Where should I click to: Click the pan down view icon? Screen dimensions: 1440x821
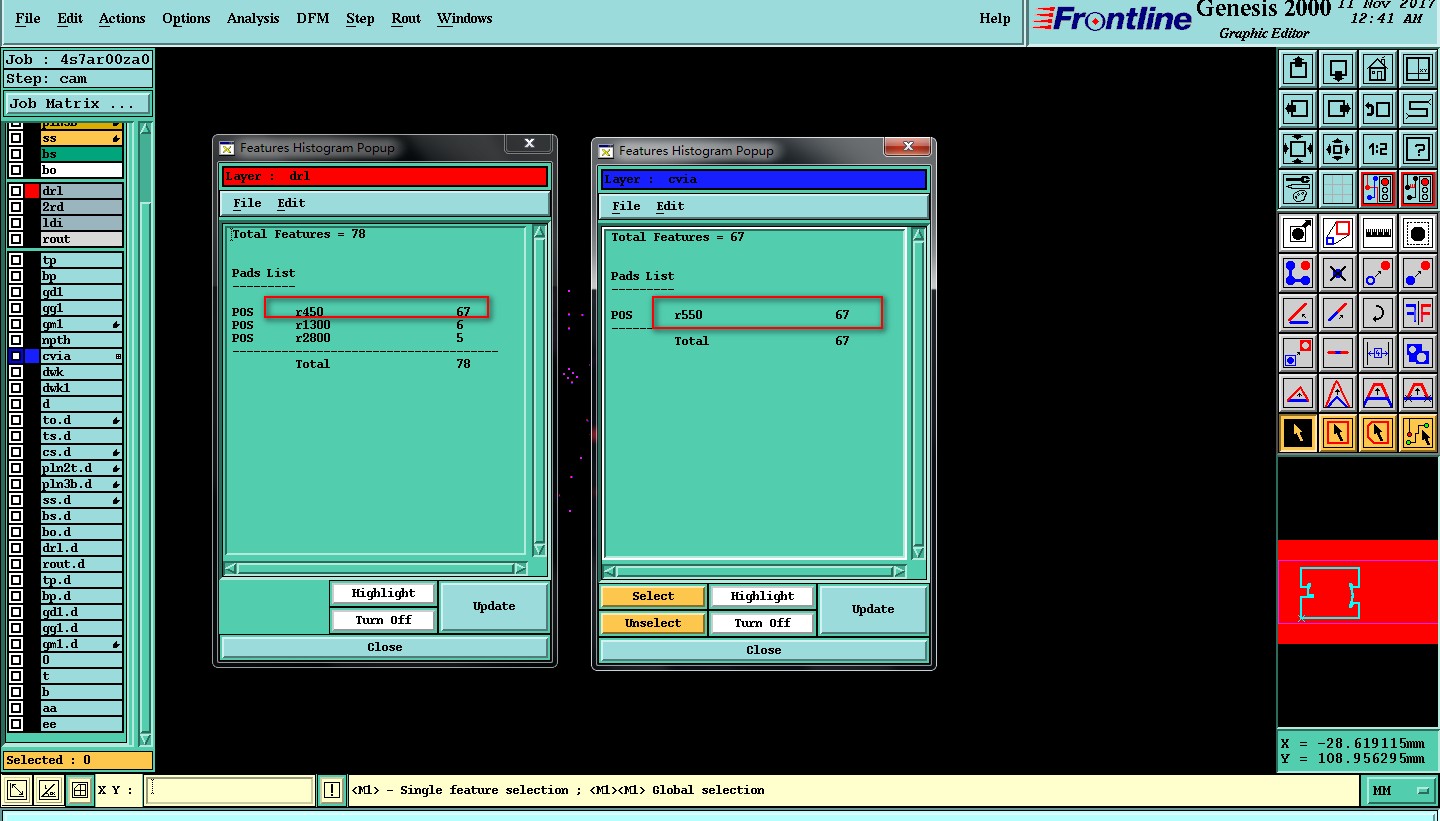coord(1338,69)
